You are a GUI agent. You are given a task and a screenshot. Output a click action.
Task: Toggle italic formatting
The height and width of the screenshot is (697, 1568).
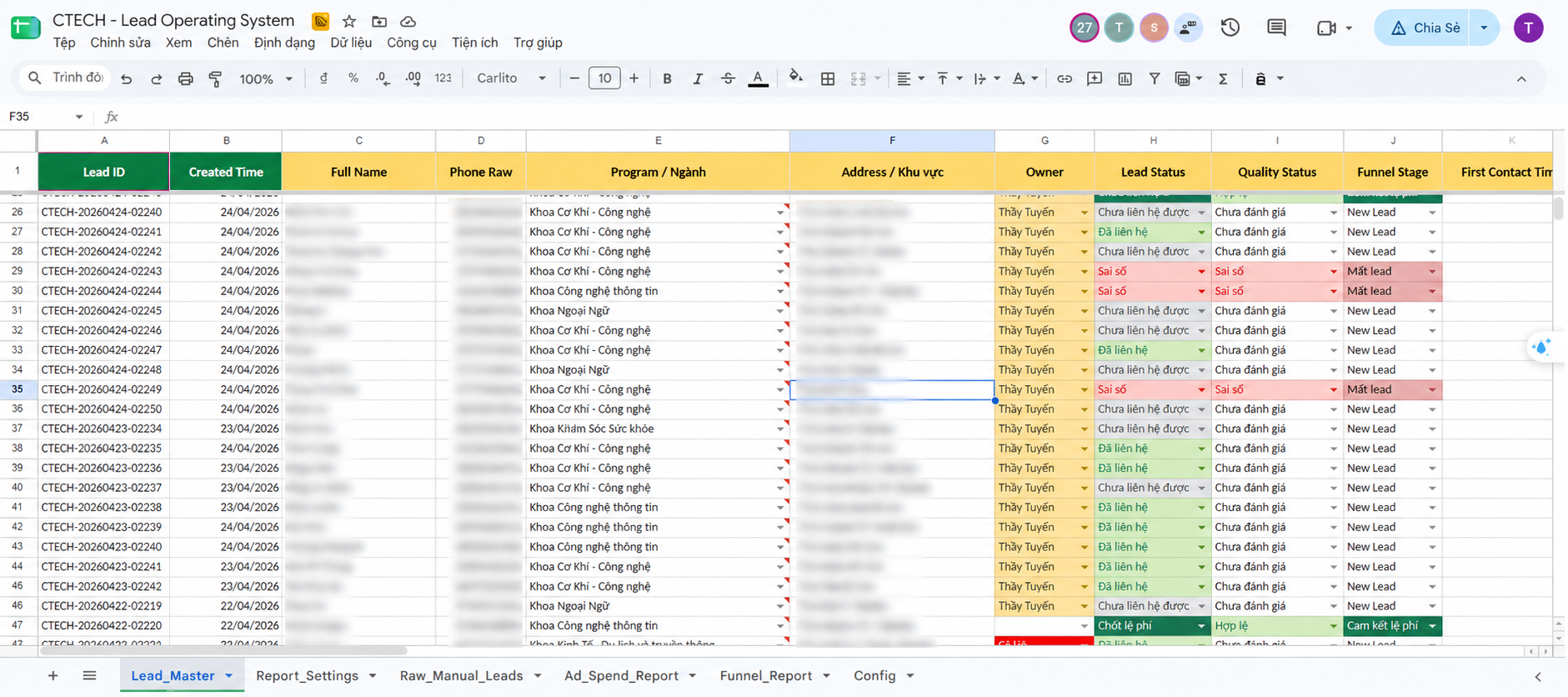698,78
